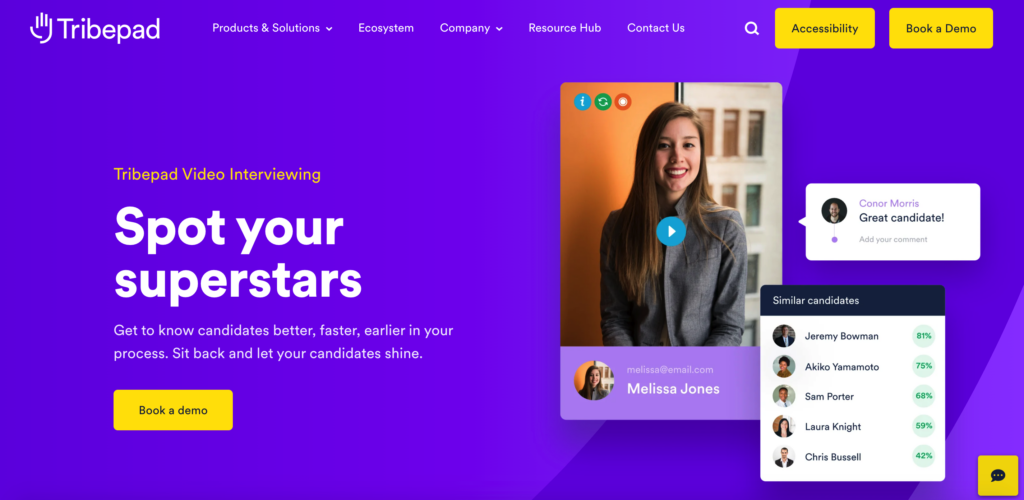Click Jeremy Bowman's avatar
The image size is (1024, 500).
point(784,336)
